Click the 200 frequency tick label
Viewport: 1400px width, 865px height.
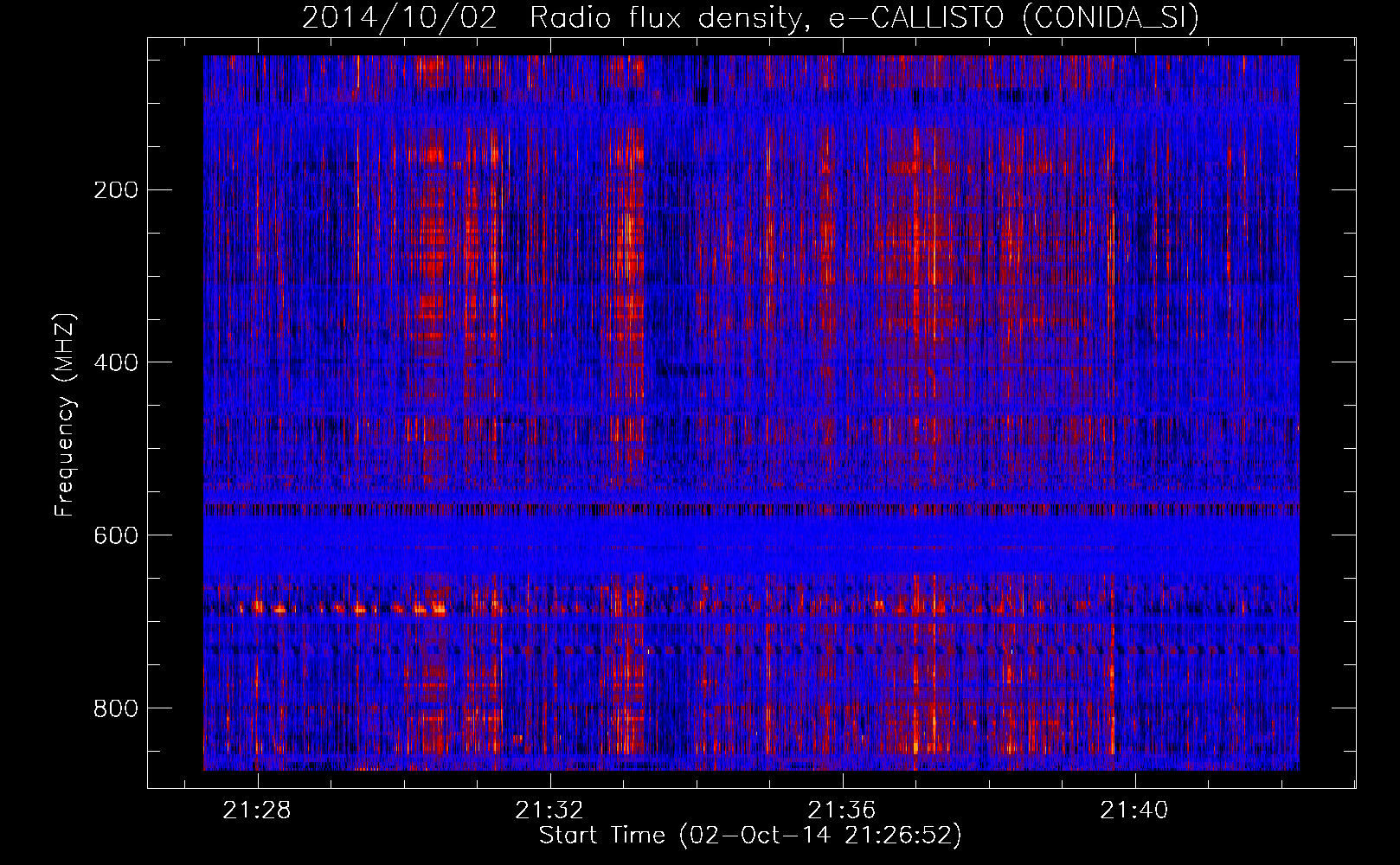coord(116,190)
